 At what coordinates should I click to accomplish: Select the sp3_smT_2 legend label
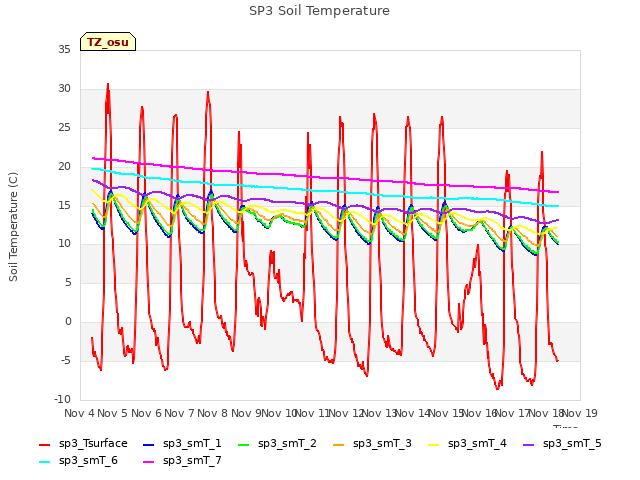point(287,444)
